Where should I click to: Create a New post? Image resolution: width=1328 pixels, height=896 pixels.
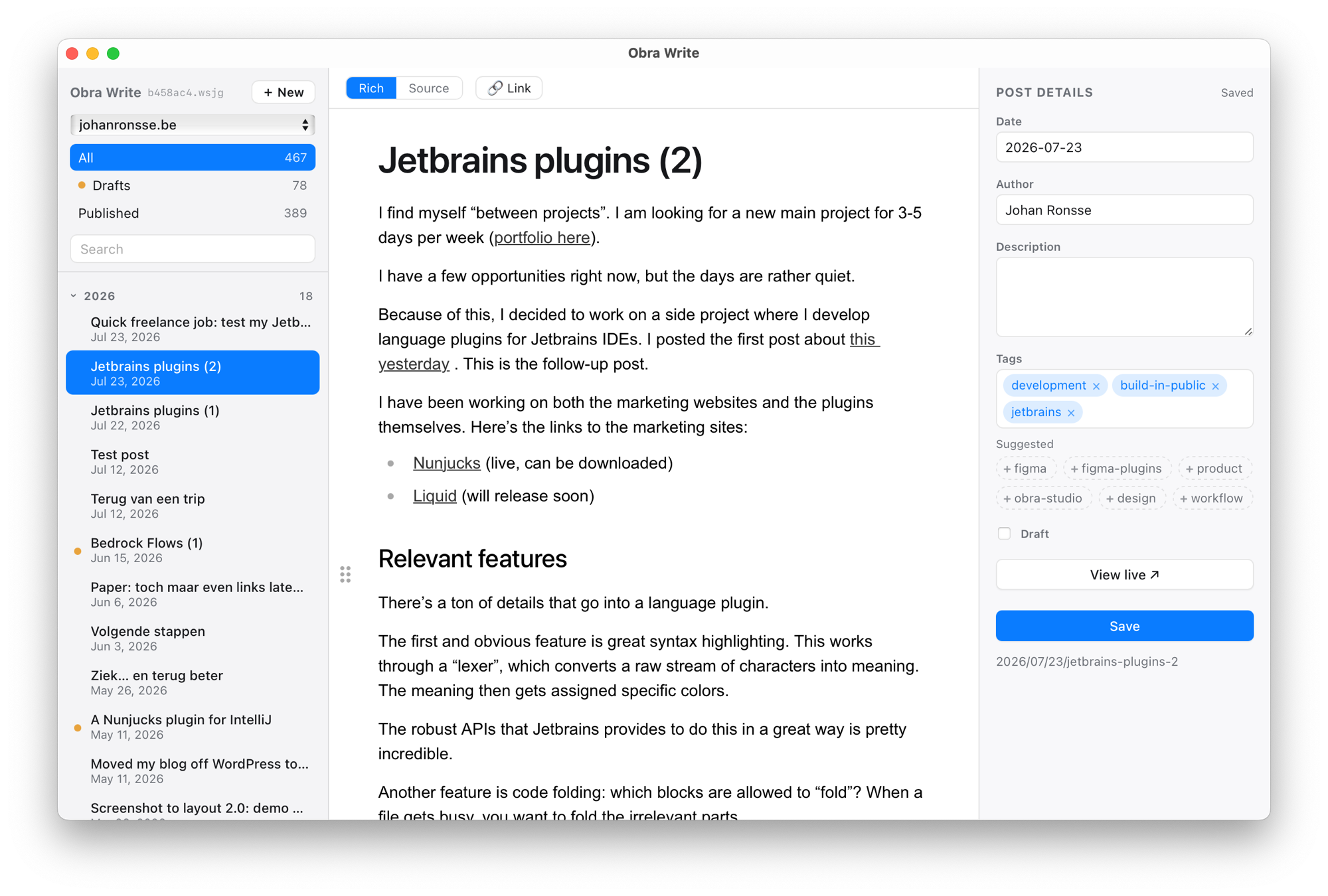pyautogui.click(x=284, y=92)
